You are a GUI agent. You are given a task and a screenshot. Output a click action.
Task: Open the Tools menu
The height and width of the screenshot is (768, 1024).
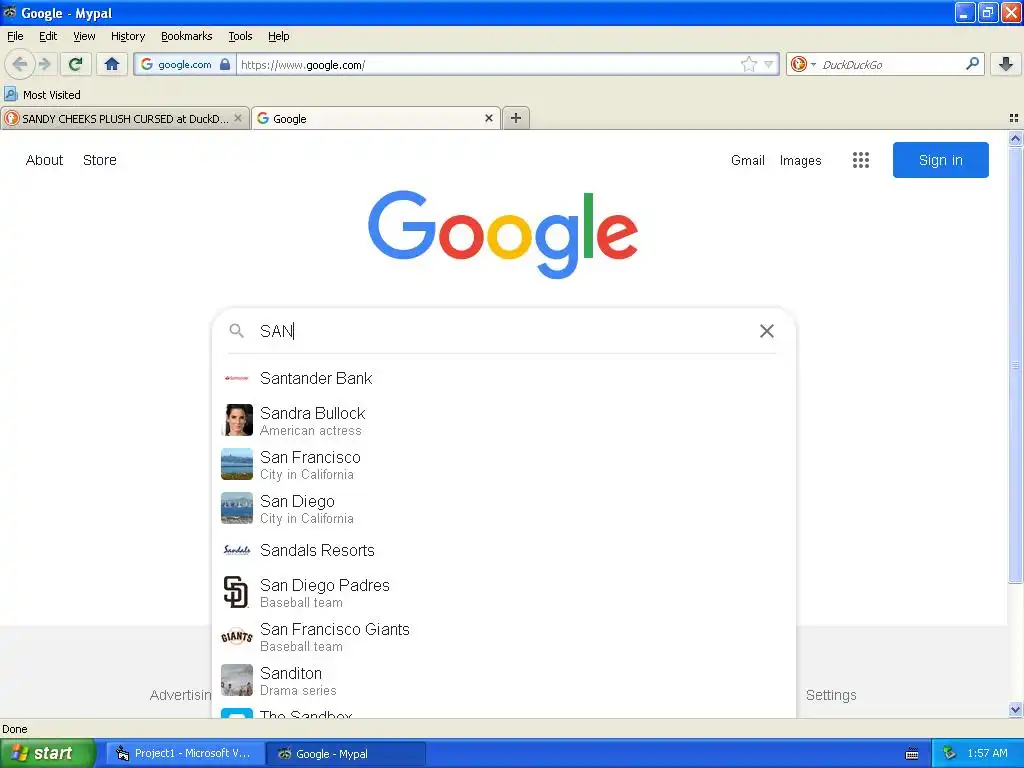coord(240,36)
